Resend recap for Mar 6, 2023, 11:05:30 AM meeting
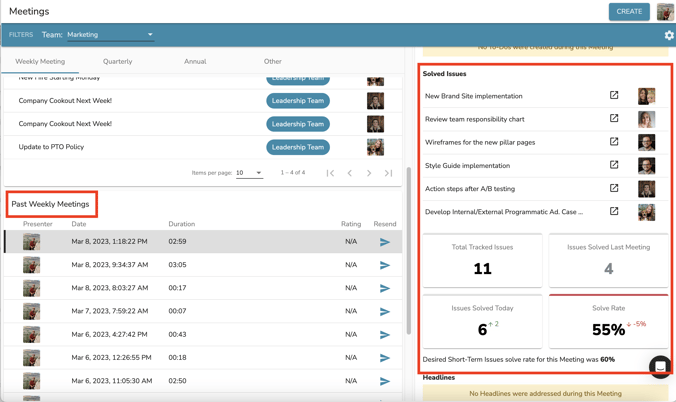 pos(385,381)
